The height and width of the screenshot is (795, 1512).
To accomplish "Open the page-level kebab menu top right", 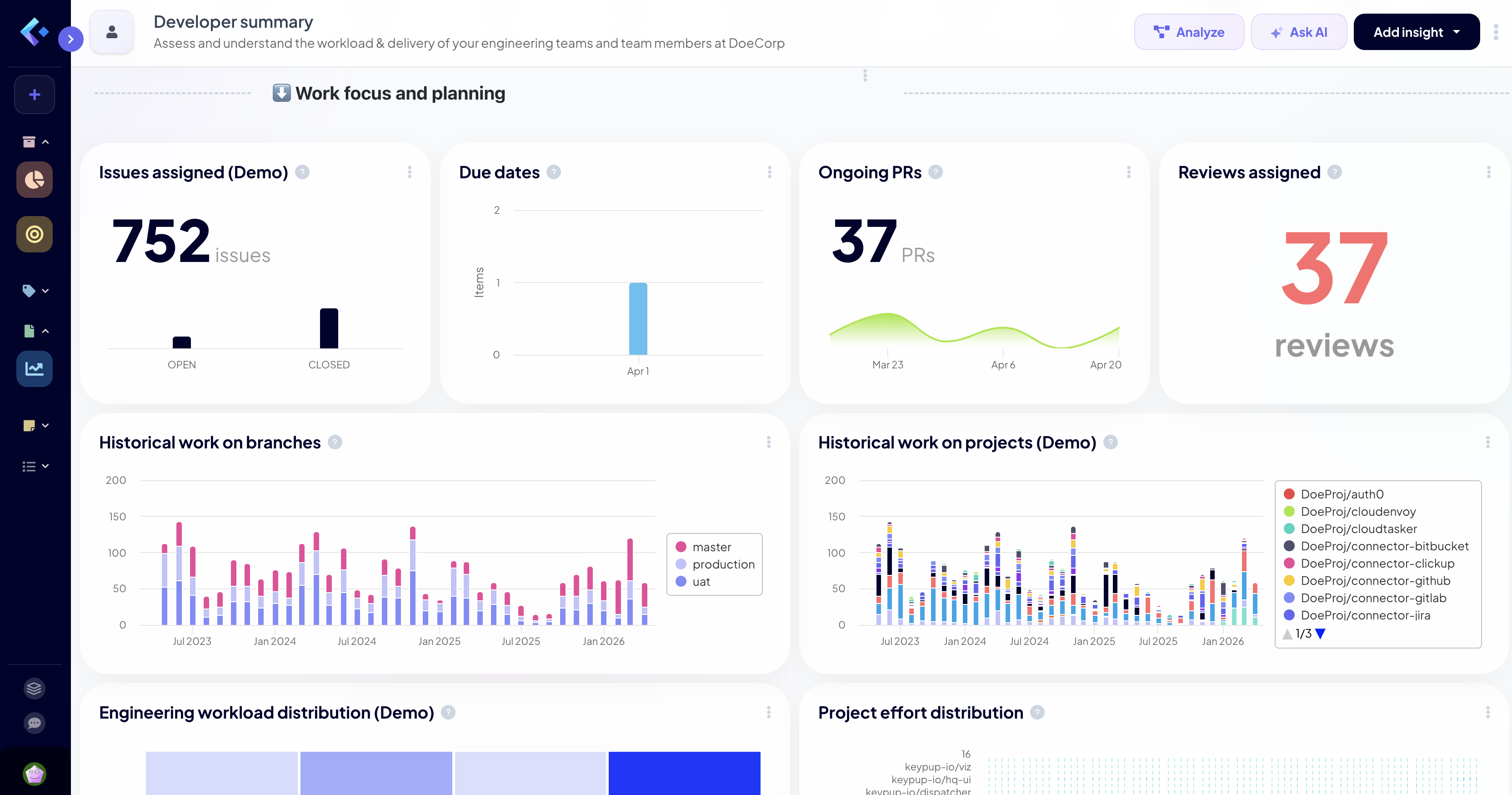I will tap(1496, 32).
